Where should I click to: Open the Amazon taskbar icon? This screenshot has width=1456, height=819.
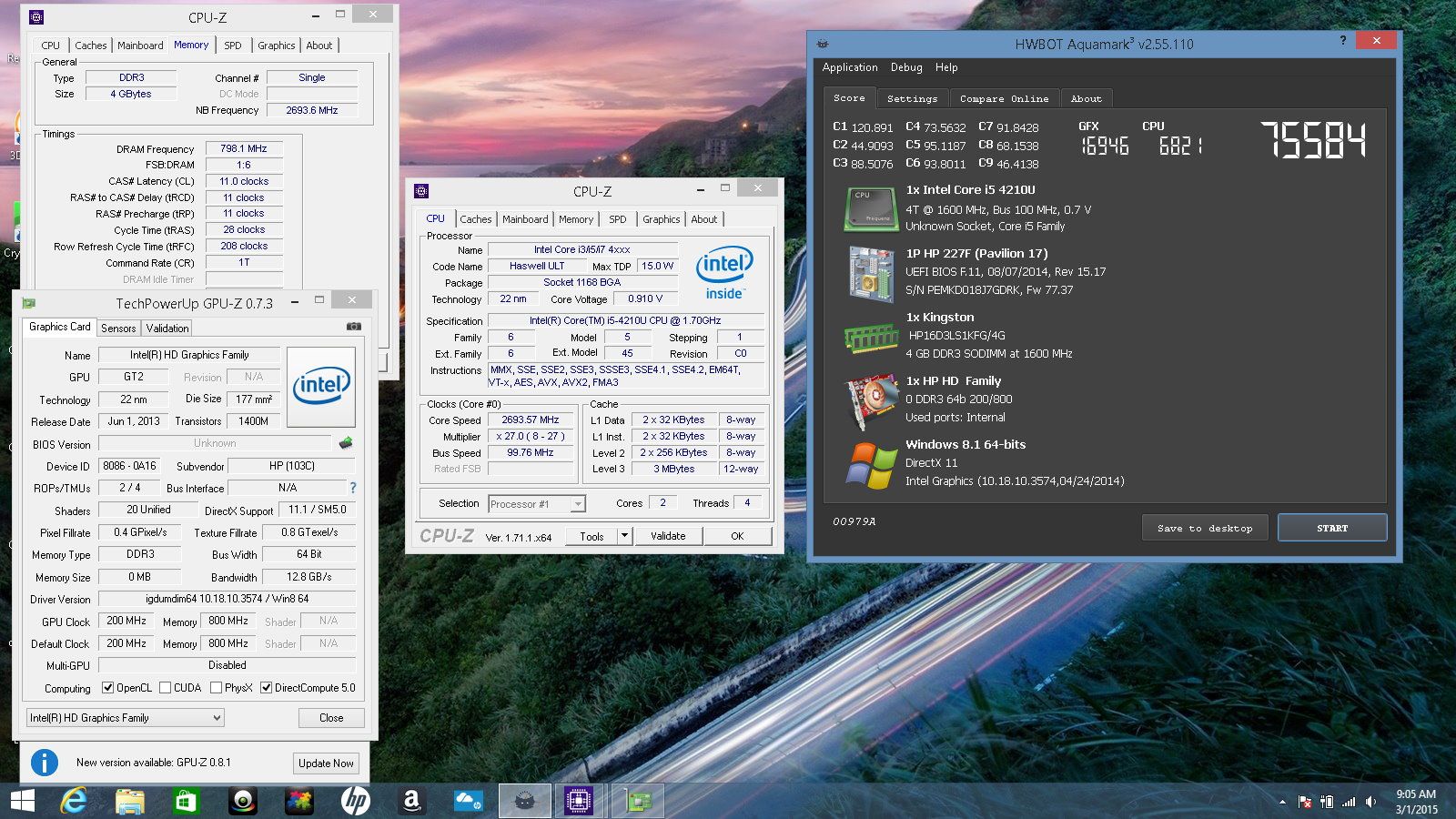[x=412, y=801]
